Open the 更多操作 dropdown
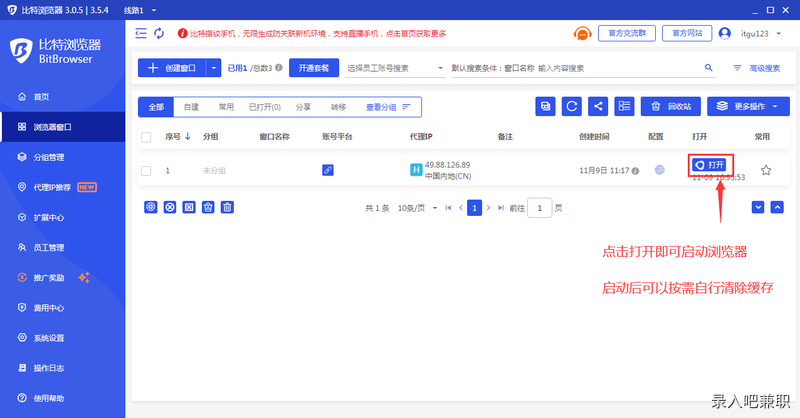This screenshot has height=418, width=800. (x=748, y=106)
